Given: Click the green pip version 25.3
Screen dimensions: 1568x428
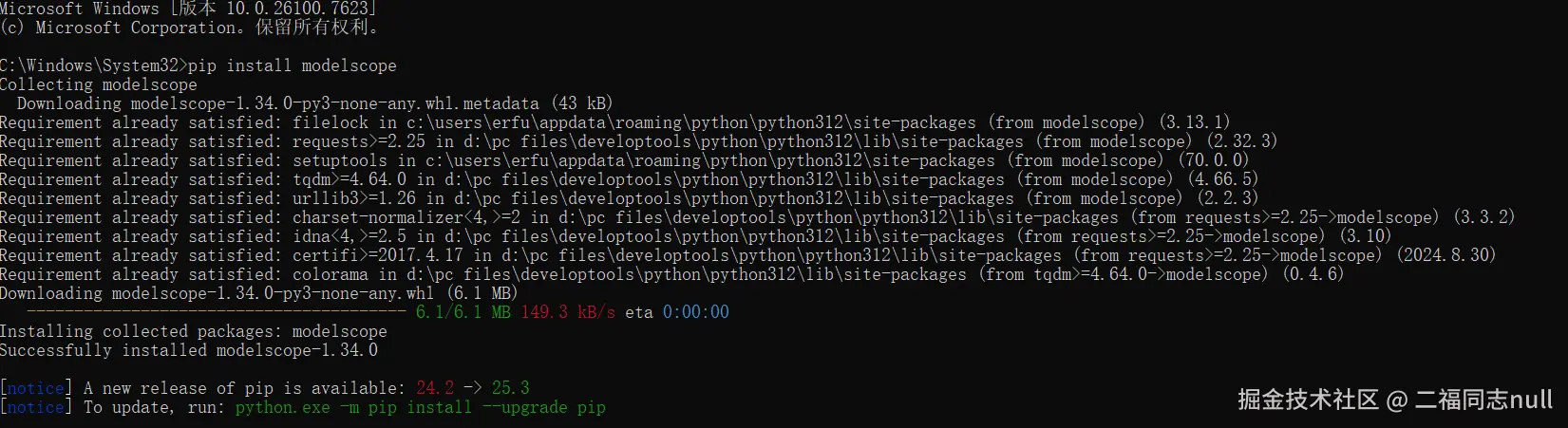Looking at the screenshot, I should coord(510,388).
